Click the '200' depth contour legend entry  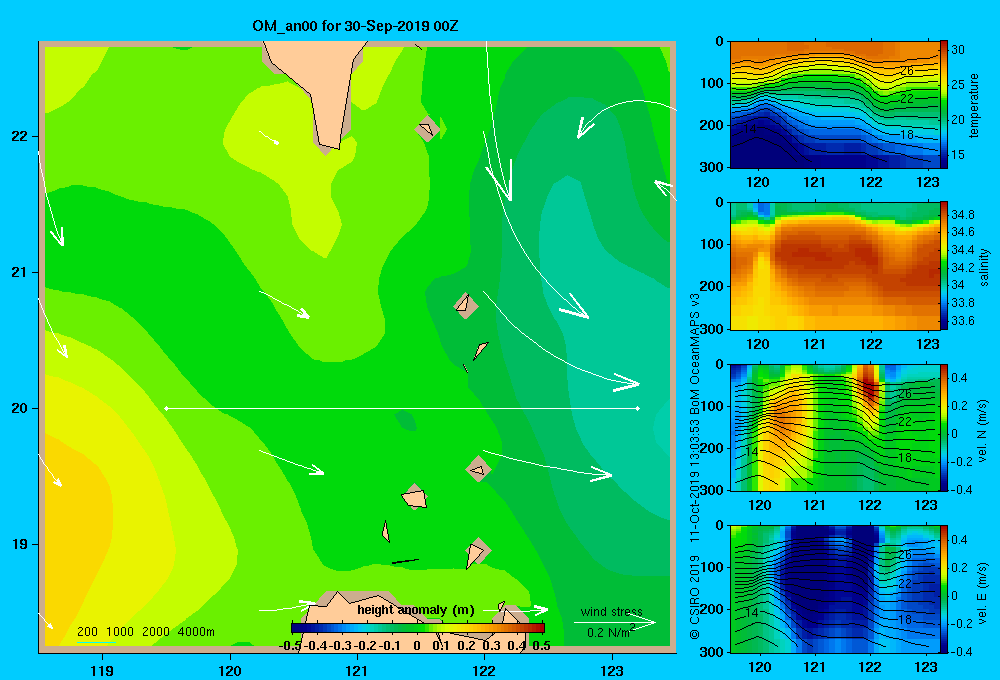(x=87, y=632)
